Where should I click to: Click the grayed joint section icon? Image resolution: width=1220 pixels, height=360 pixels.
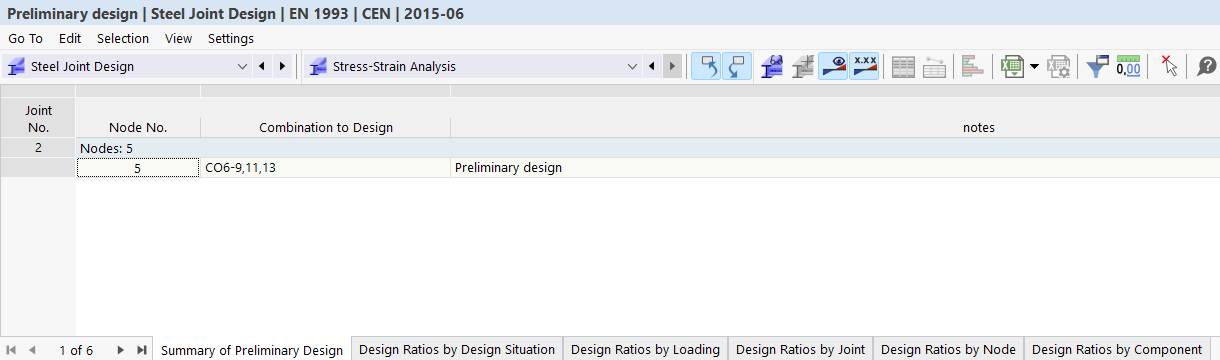point(802,67)
